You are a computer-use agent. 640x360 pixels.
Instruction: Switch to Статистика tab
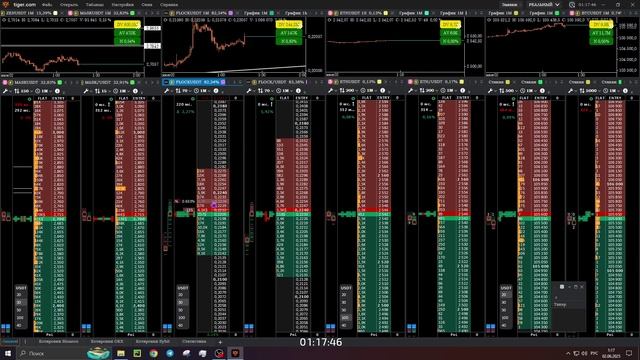pos(194,341)
